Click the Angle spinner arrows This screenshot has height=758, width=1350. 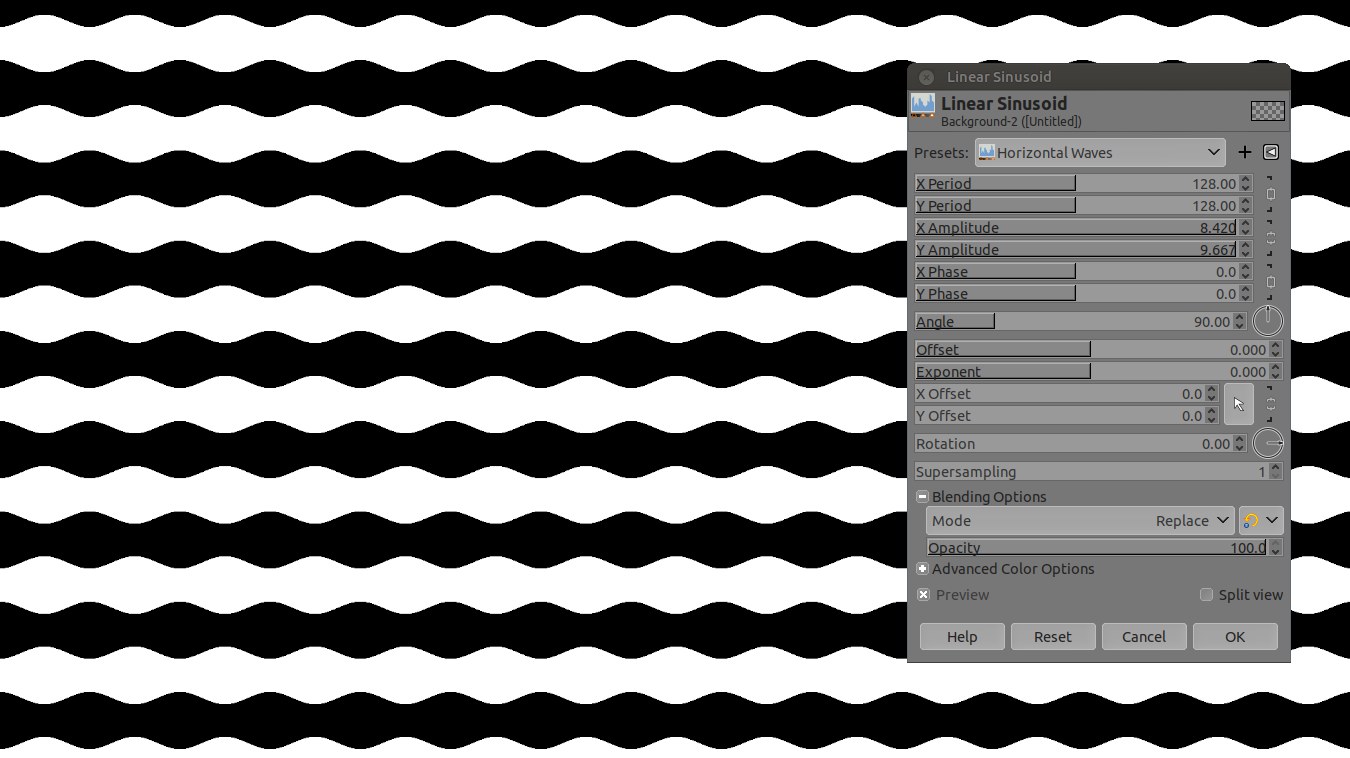1240,321
